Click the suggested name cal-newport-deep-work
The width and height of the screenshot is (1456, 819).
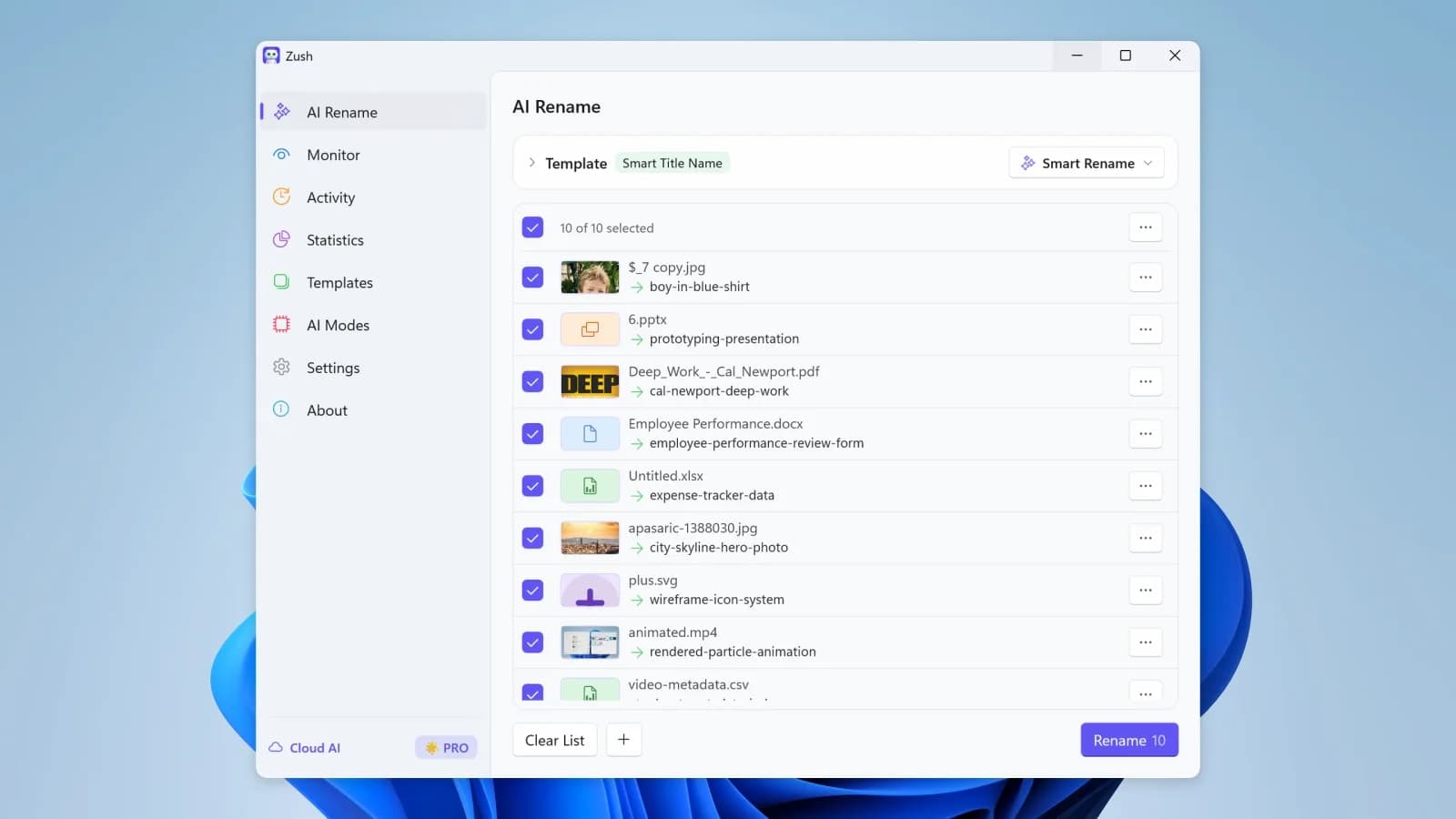[719, 391]
